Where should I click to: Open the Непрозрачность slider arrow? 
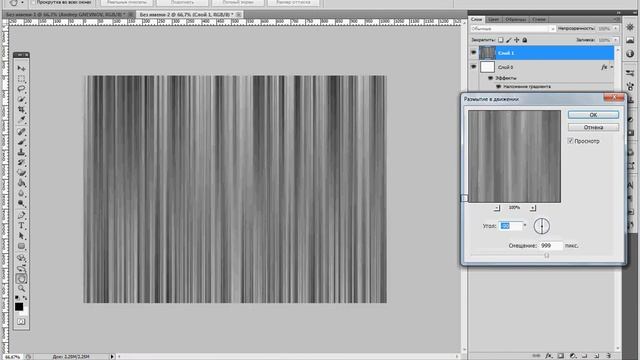(616, 29)
